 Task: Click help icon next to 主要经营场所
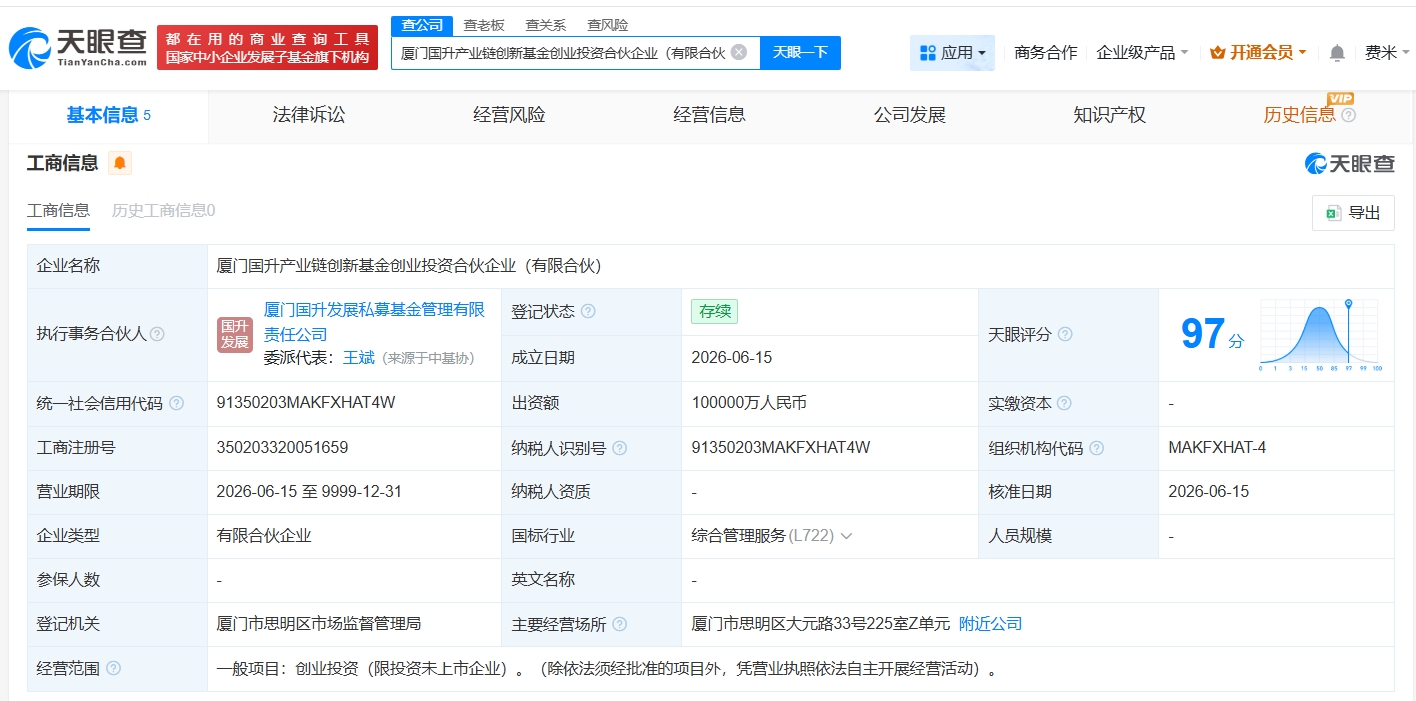pyautogui.click(x=619, y=624)
